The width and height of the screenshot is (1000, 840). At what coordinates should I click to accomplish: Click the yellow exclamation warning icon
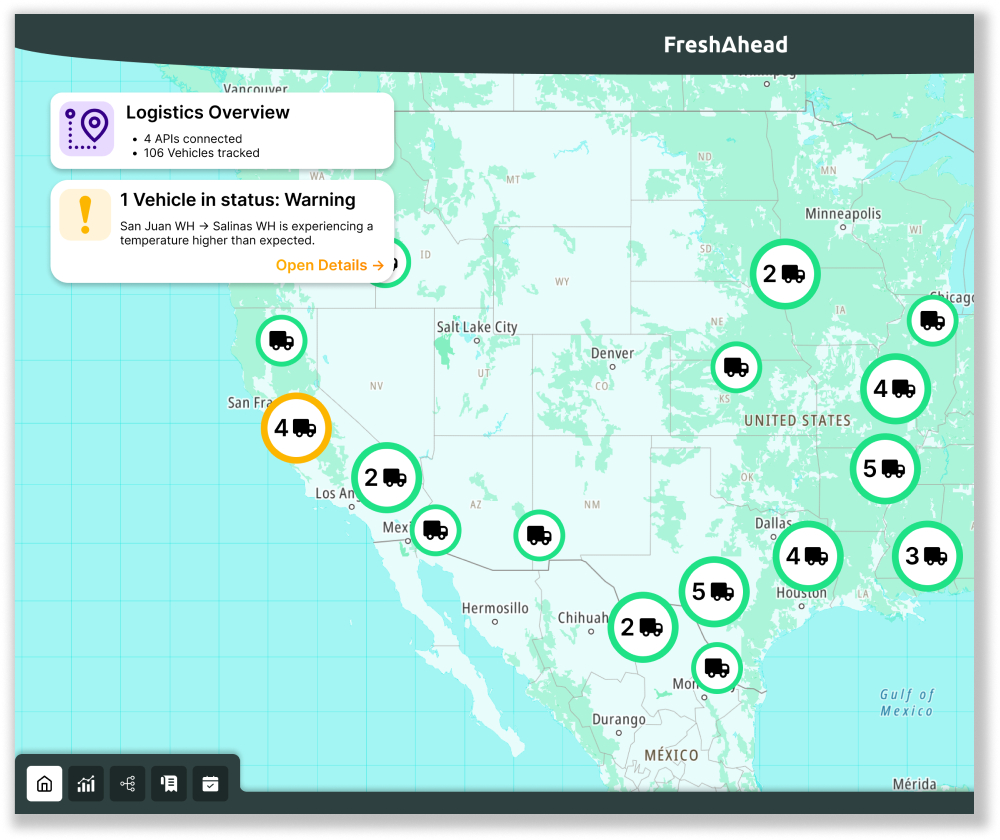85,214
